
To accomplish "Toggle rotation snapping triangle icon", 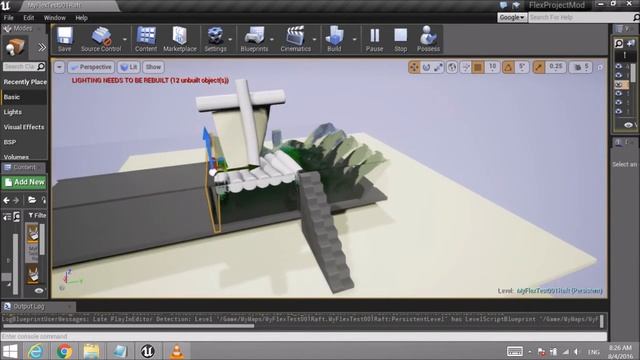I will 508,67.
